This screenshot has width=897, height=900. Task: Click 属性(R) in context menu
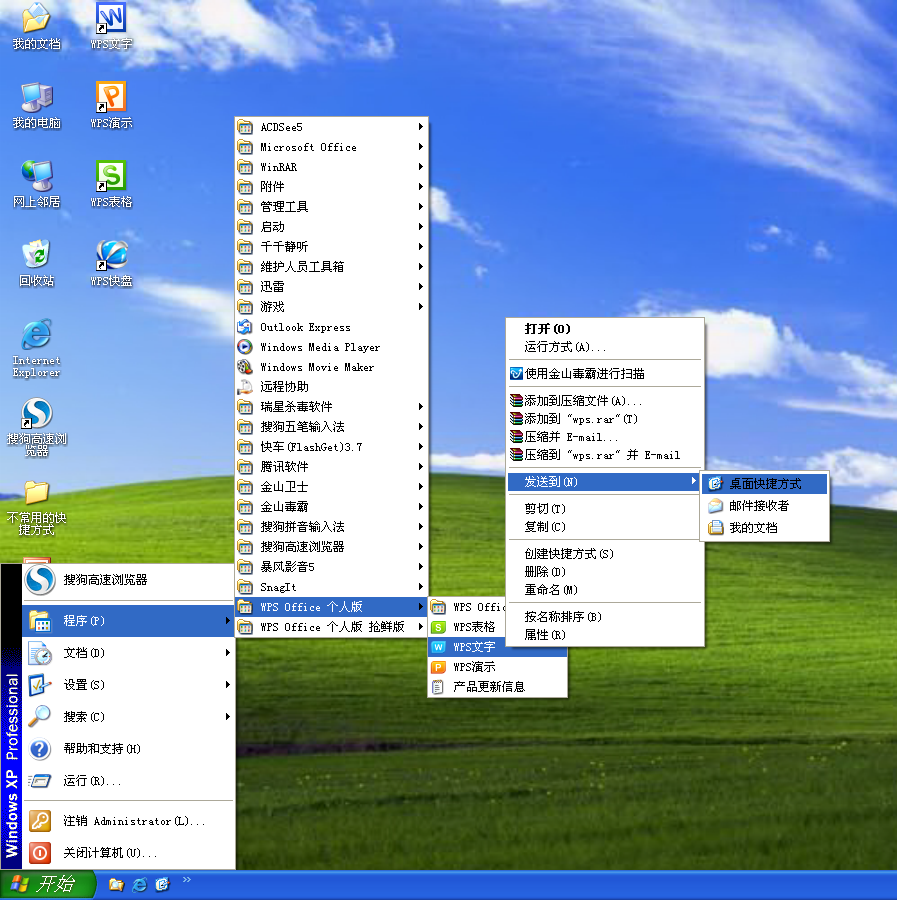(x=605, y=635)
